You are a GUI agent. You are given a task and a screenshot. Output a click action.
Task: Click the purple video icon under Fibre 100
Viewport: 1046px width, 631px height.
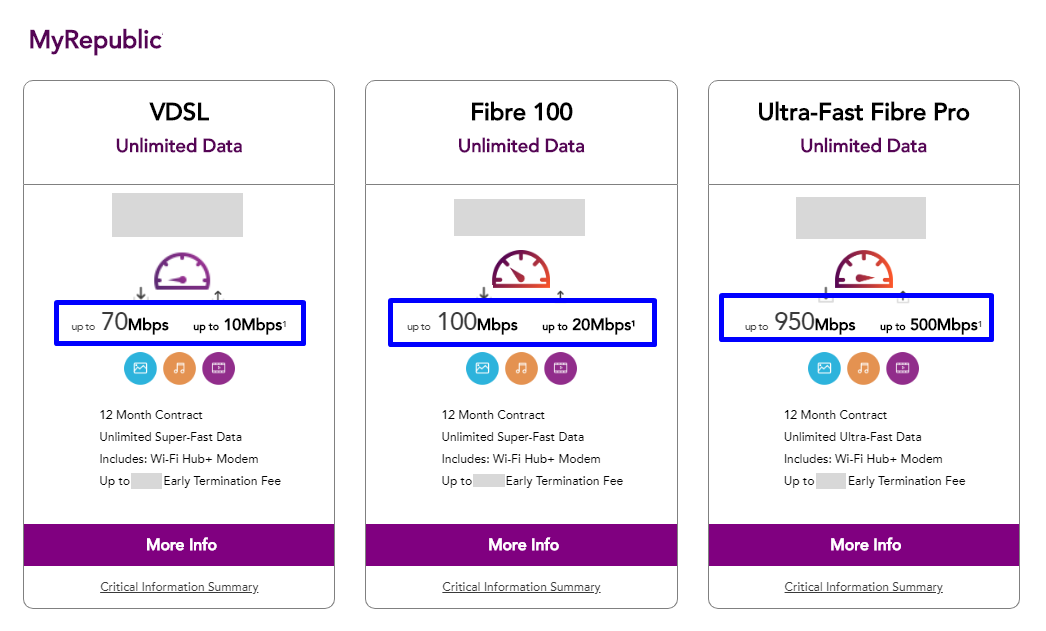[560, 368]
